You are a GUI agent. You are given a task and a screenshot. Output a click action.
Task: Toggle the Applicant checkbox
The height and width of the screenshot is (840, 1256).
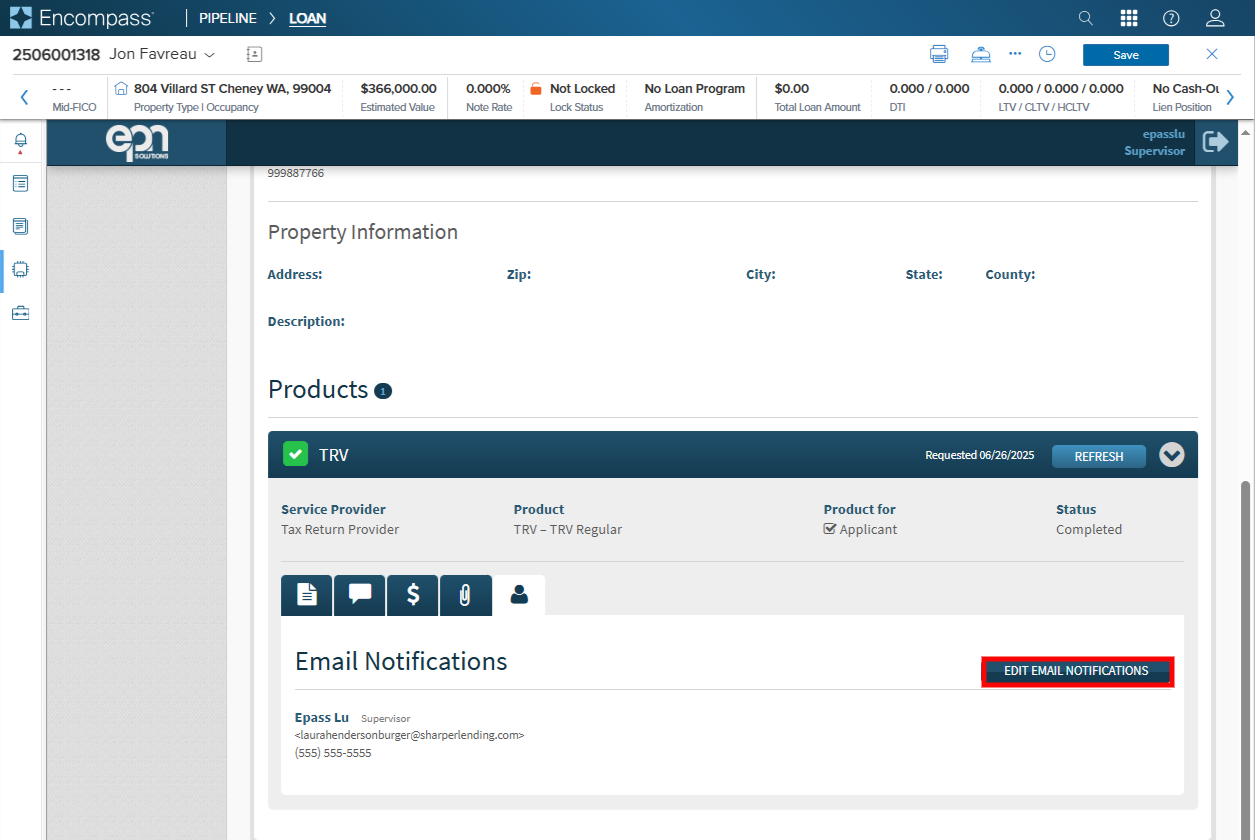[x=830, y=529]
